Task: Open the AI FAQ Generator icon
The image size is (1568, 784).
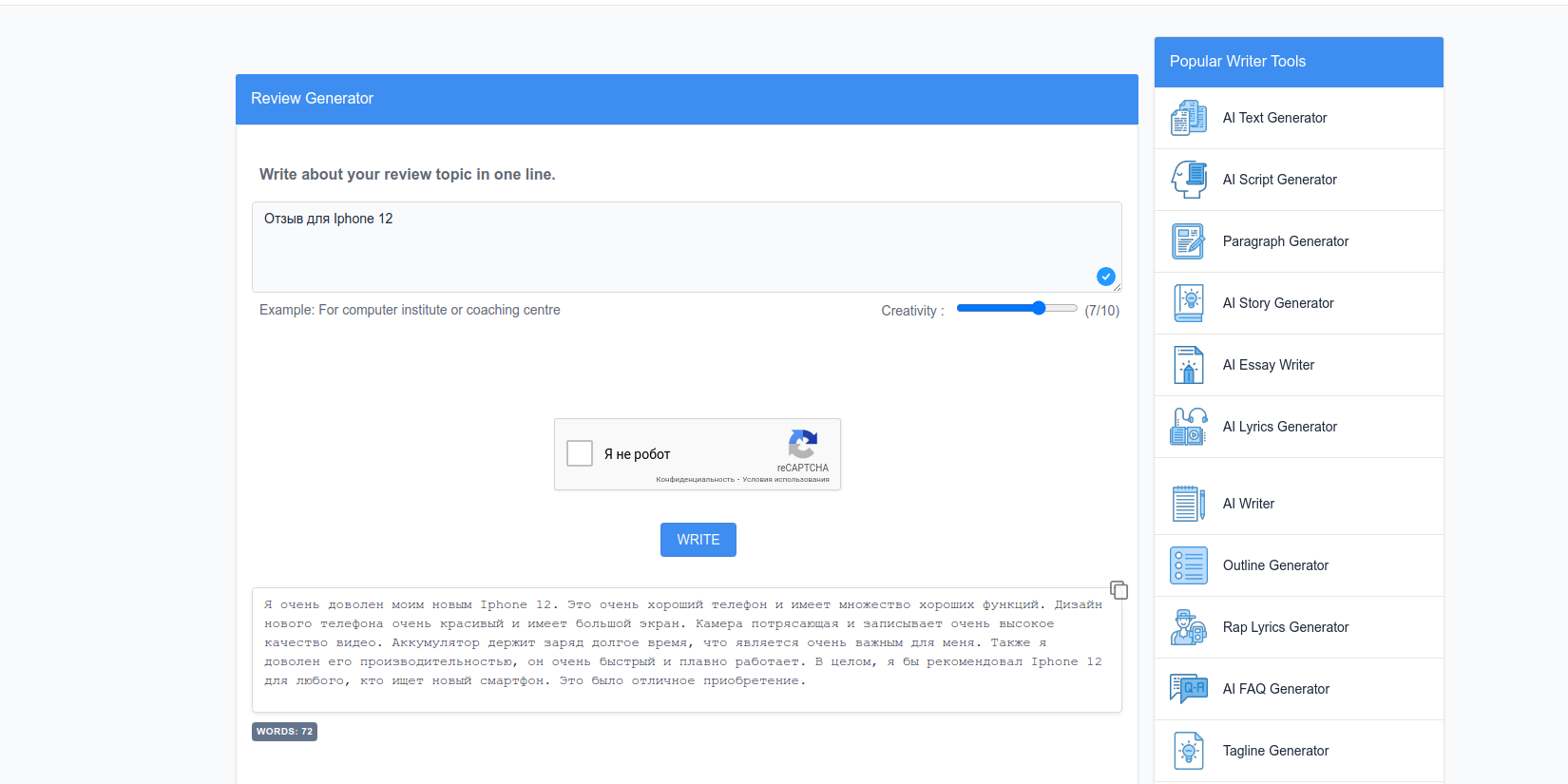Action: click(x=1188, y=689)
